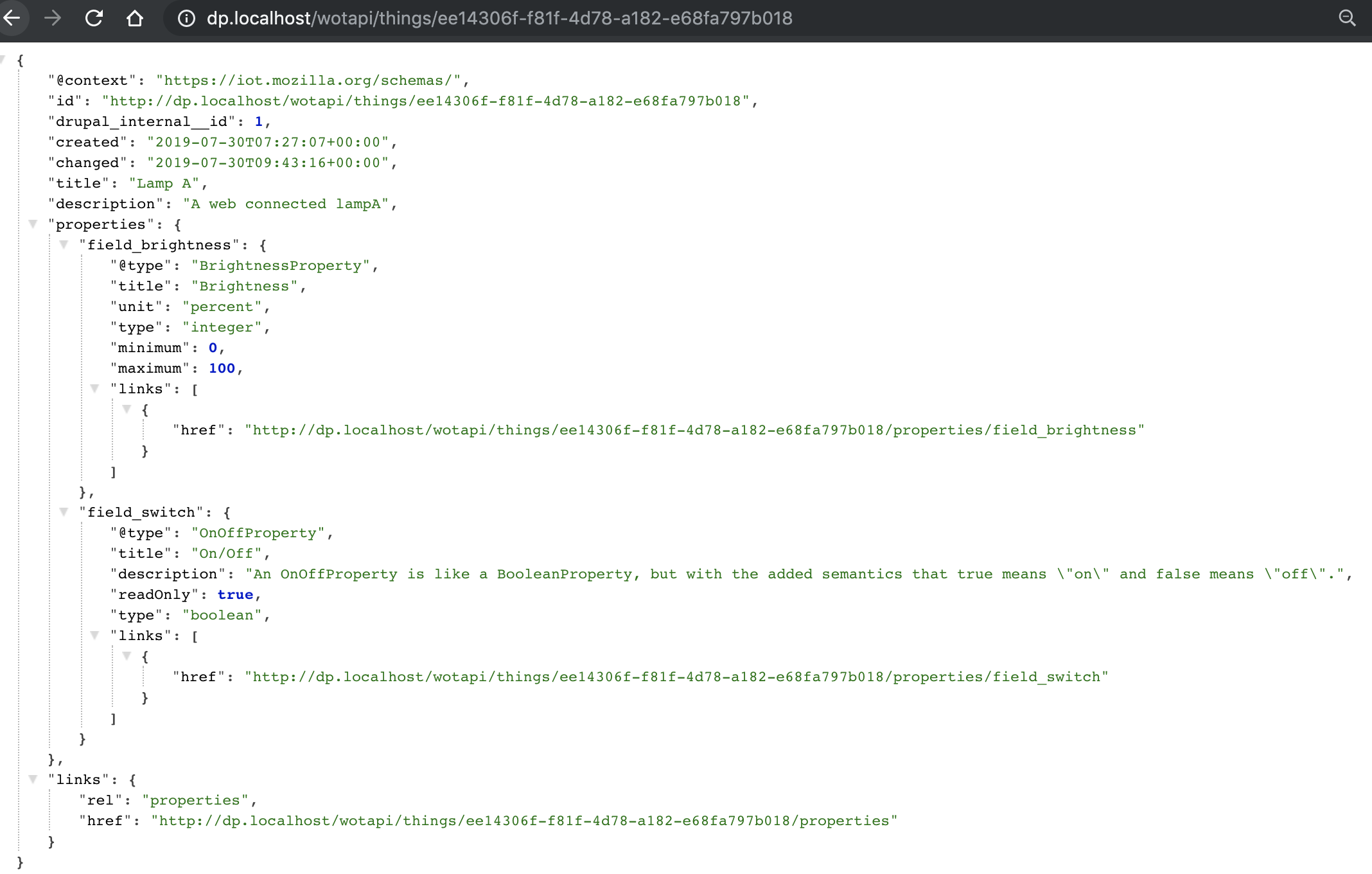This screenshot has width=1372, height=874.
Task: Reload the page with the refresh icon
Action: (x=94, y=18)
